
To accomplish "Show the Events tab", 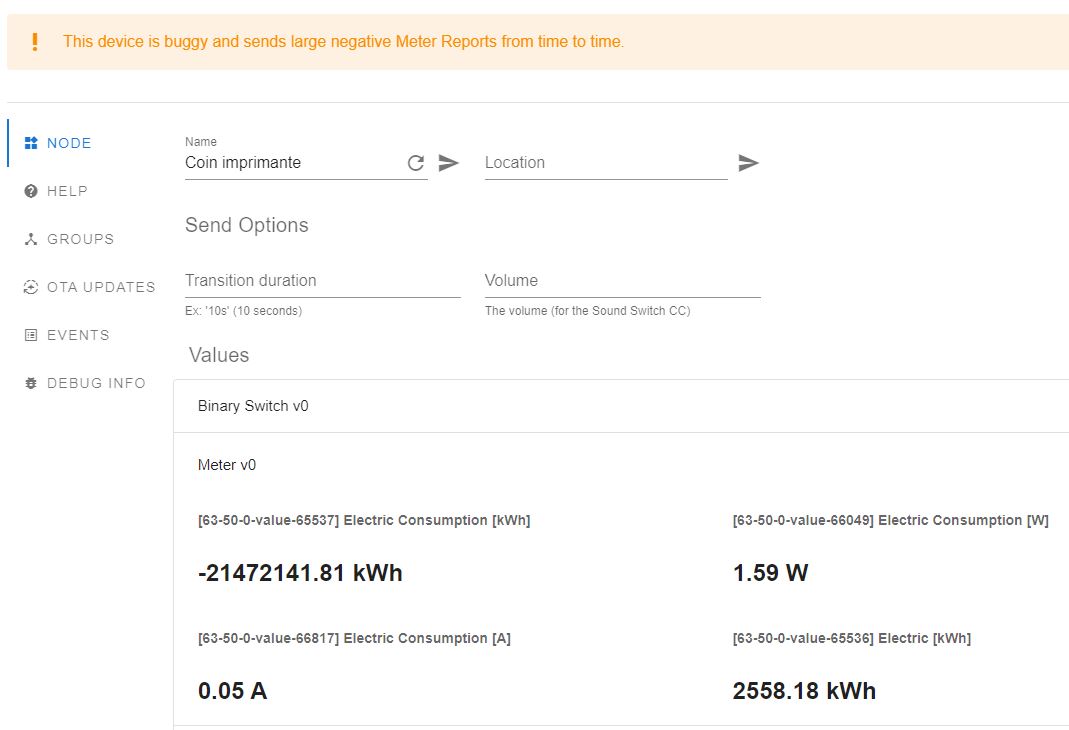I will coord(78,335).
